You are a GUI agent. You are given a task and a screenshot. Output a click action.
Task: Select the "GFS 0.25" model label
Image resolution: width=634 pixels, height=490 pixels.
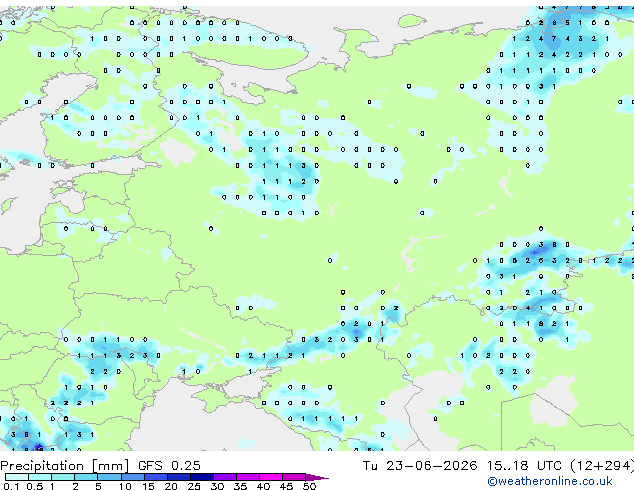click(169, 466)
